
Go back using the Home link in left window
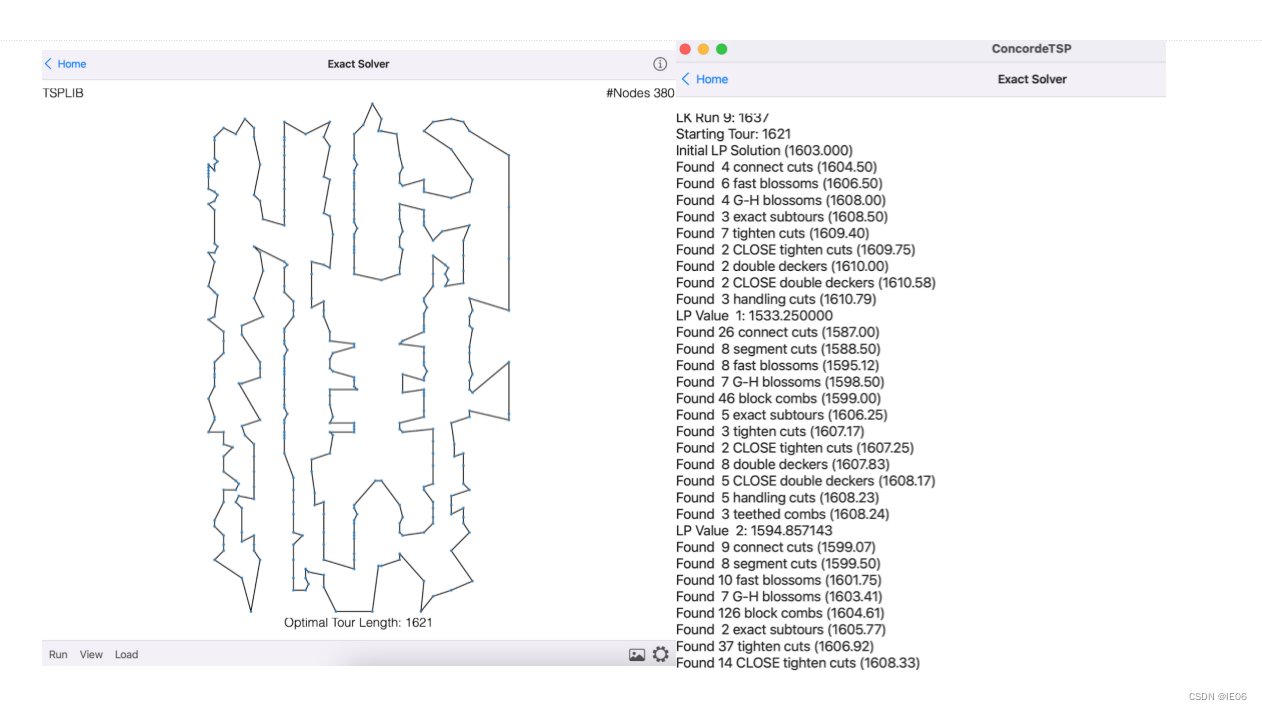69,63
